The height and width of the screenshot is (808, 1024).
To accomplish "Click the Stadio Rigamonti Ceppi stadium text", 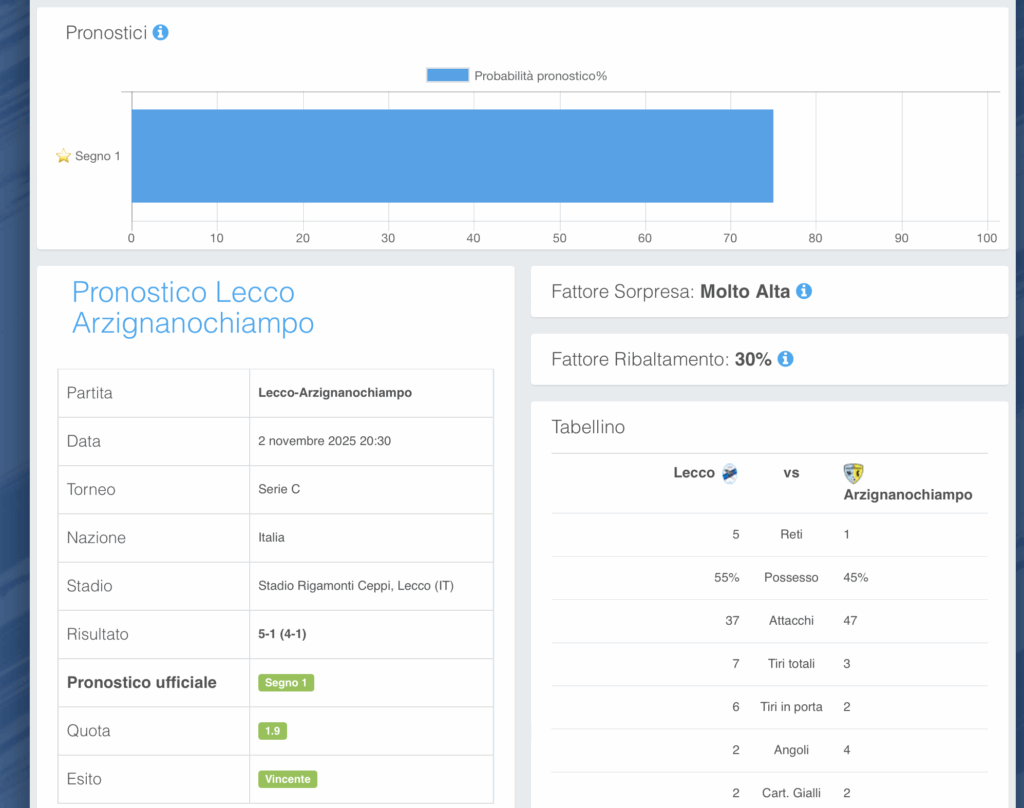I will tap(355, 586).
